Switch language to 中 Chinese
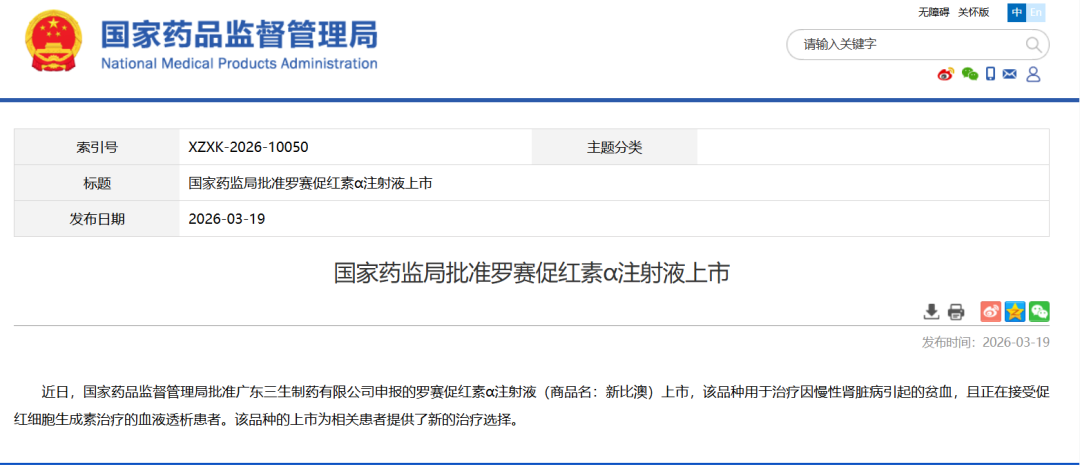 1017,12
